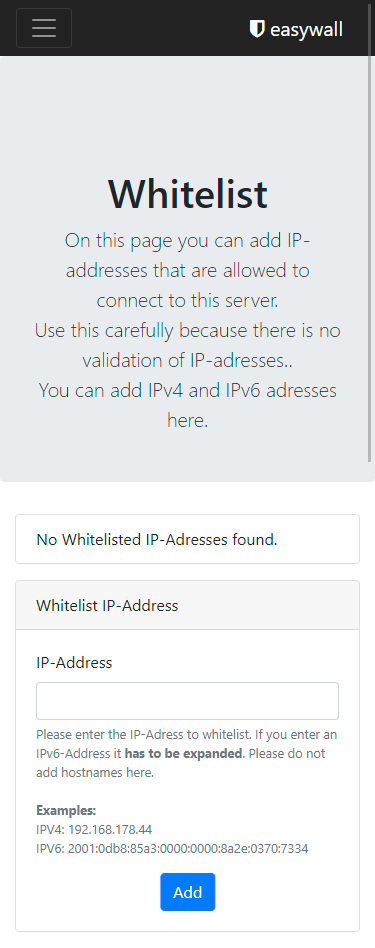Click the IPV6 example address line
This screenshot has height=948, width=375.
(x=172, y=848)
